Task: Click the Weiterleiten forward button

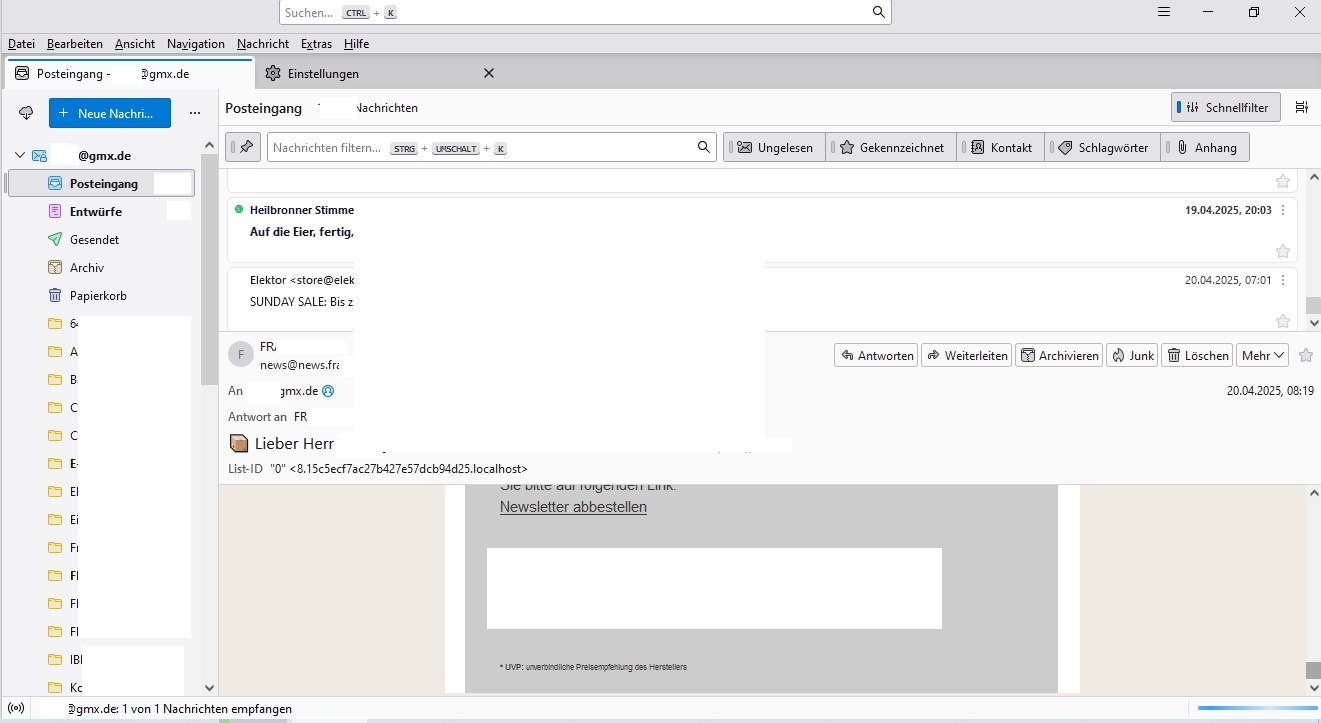Action: 966,355
